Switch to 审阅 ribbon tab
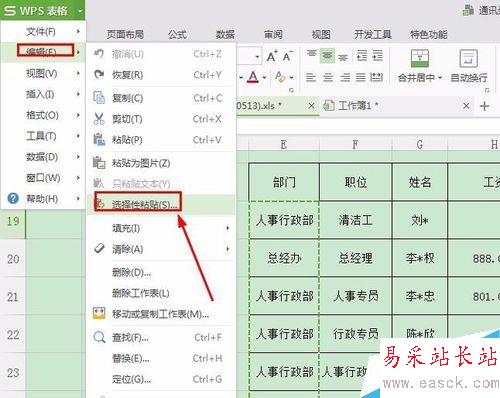 pyautogui.click(x=273, y=34)
